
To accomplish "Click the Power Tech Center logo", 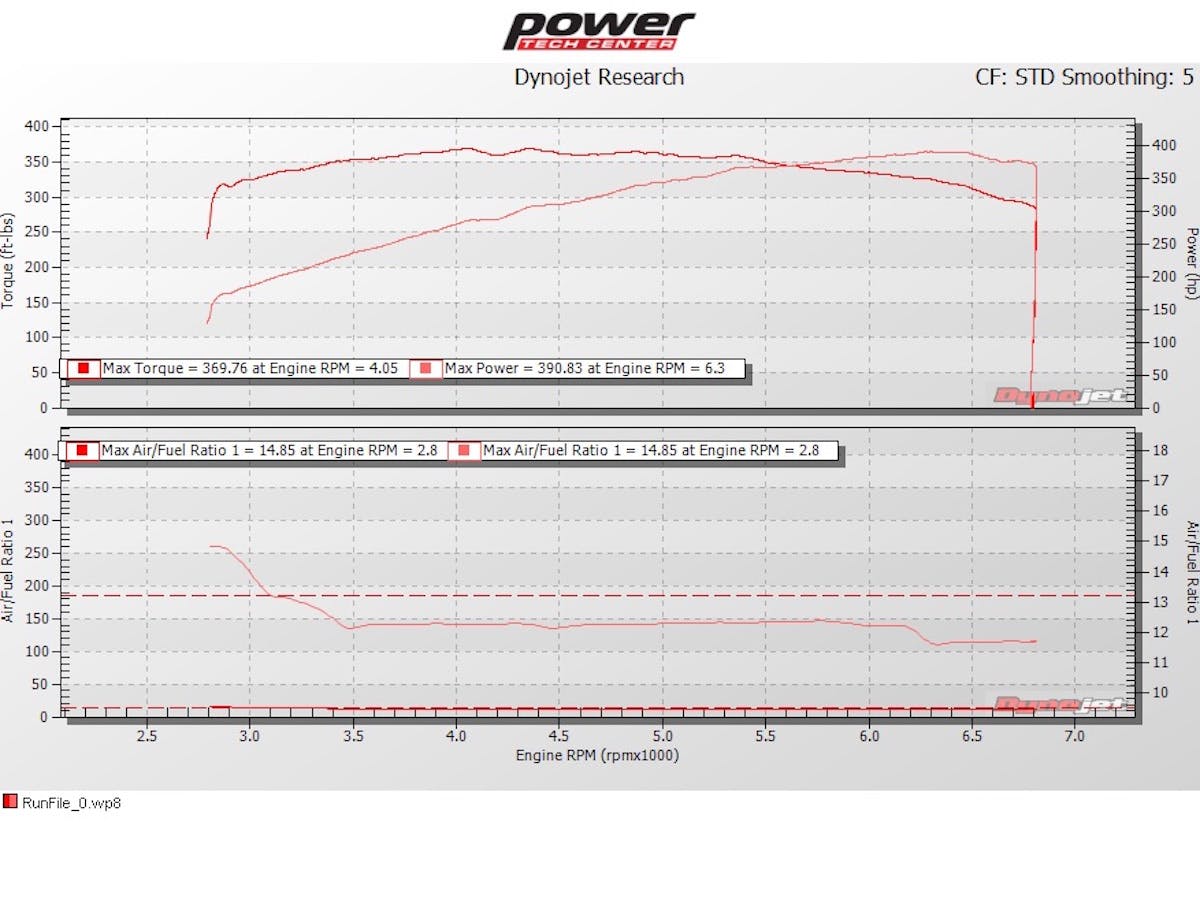I will (x=598, y=31).
